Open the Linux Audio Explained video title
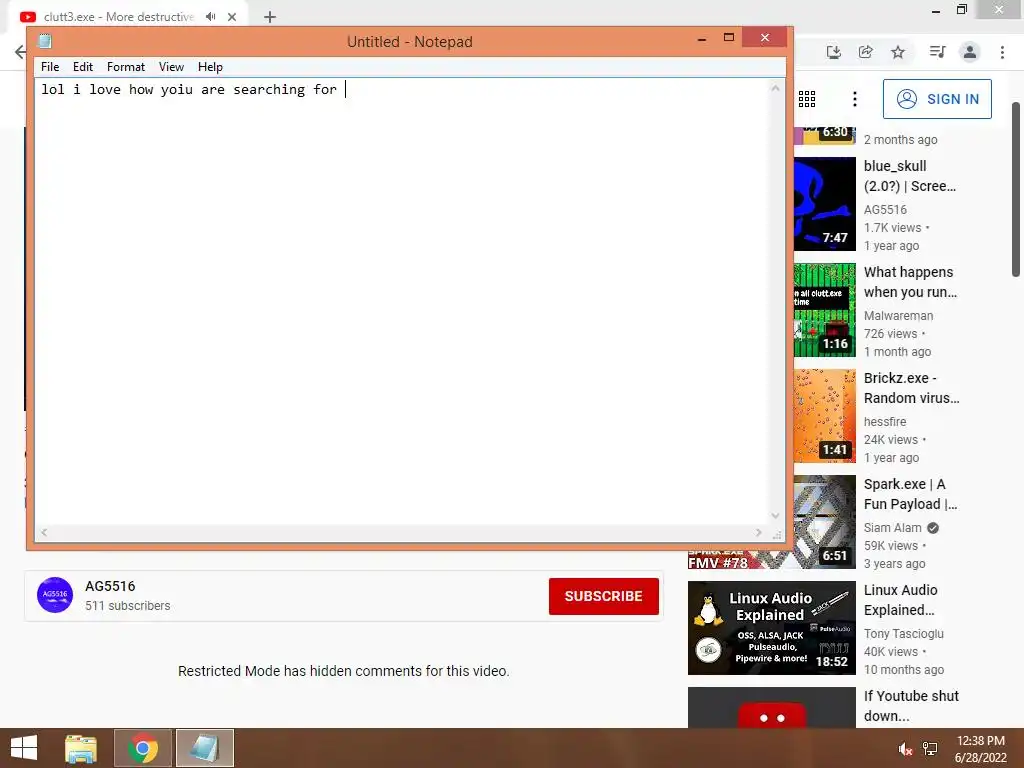Screen dimensions: 1024x768 click(901, 600)
